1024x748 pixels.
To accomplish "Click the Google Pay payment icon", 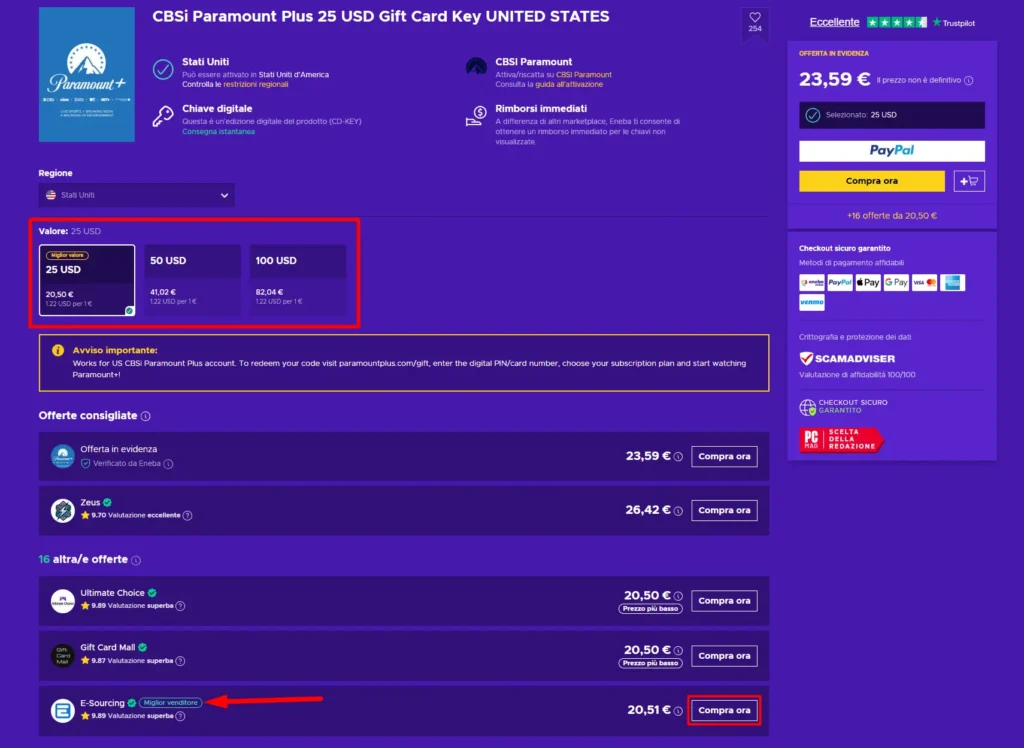I will (896, 282).
